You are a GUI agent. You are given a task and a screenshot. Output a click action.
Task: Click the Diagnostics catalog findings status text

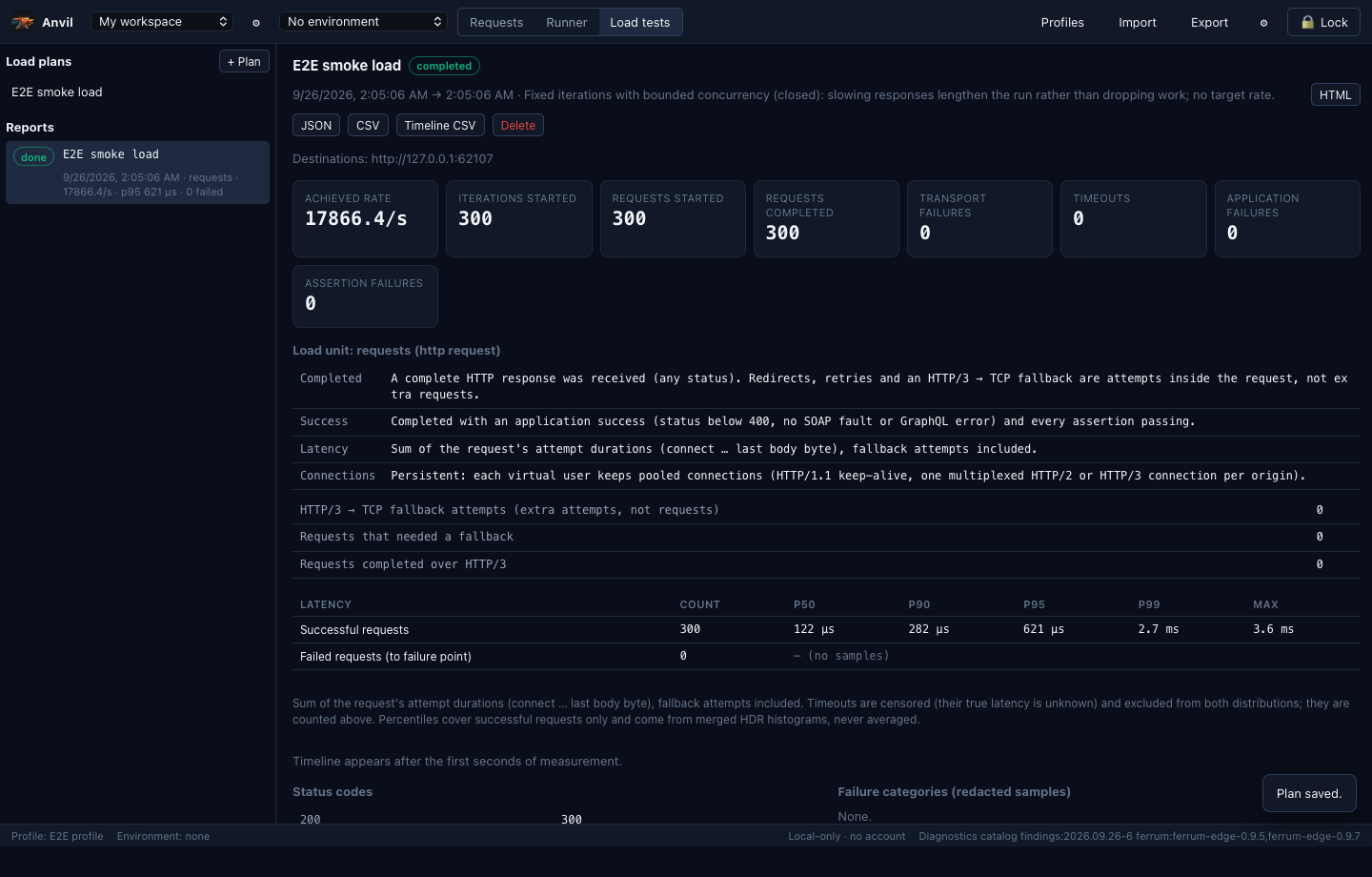pos(1140,836)
